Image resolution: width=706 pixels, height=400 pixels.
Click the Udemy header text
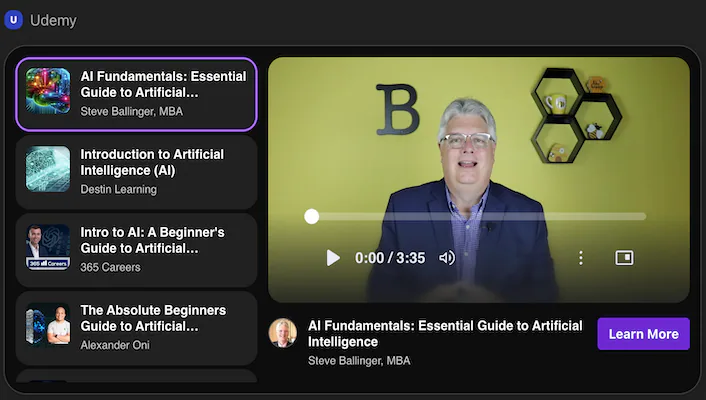pos(53,20)
